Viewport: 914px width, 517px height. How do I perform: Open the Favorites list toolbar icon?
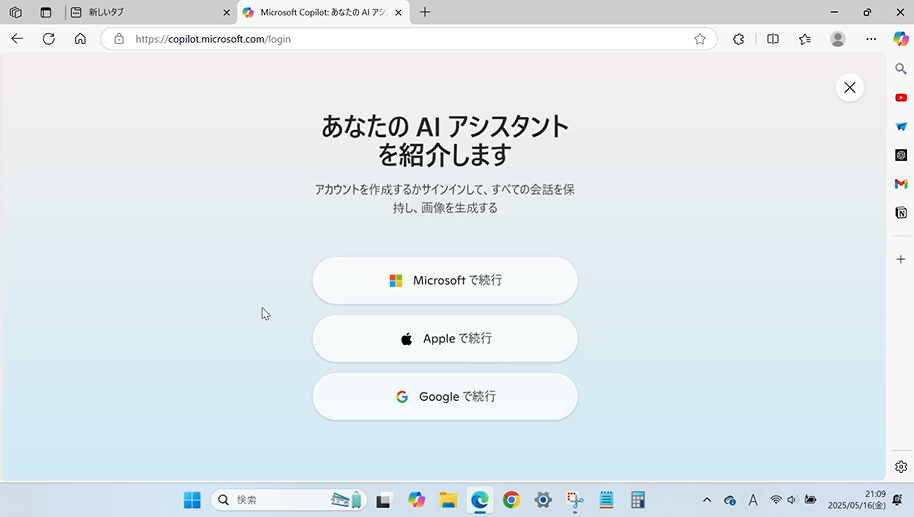[805, 39]
